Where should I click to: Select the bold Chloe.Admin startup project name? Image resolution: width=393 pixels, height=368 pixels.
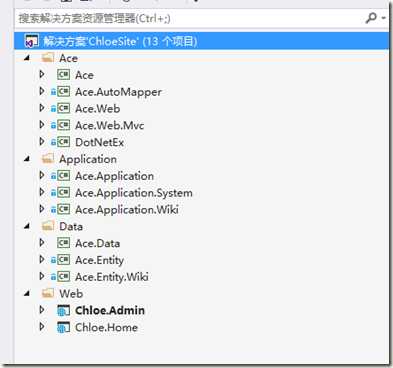point(110,310)
